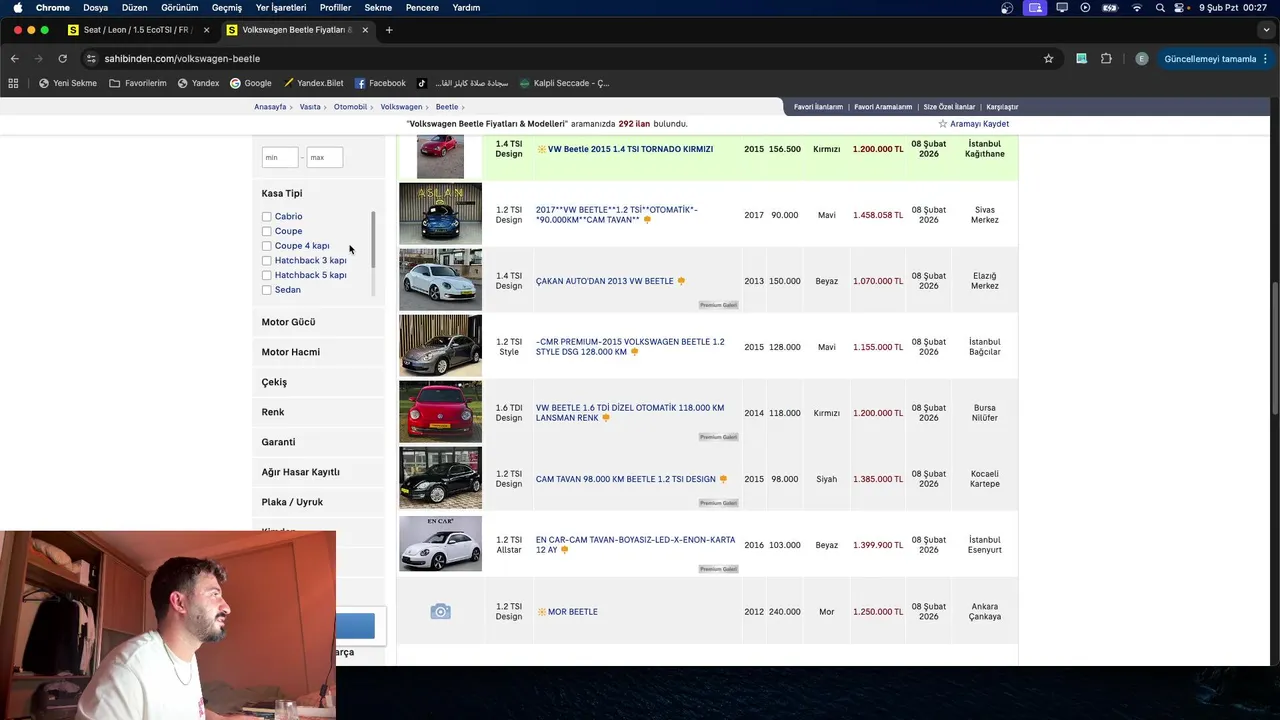Open macOS Control Center icon

coord(1181,8)
